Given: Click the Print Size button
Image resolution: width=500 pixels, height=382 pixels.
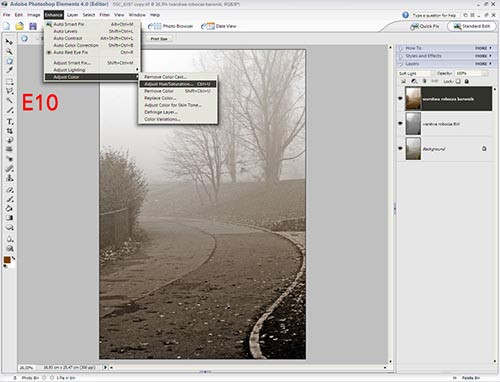Looking at the screenshot, I should click(x=159, y=39).
